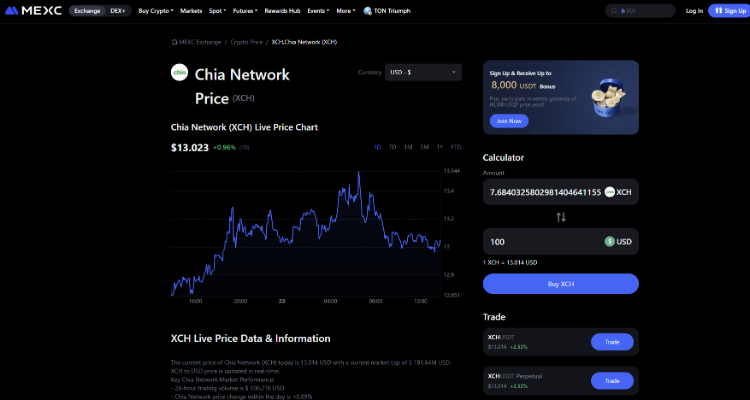This screenshot has height=400, width=750.
Task: Click the search input field
Action: (x=640, y=11)
